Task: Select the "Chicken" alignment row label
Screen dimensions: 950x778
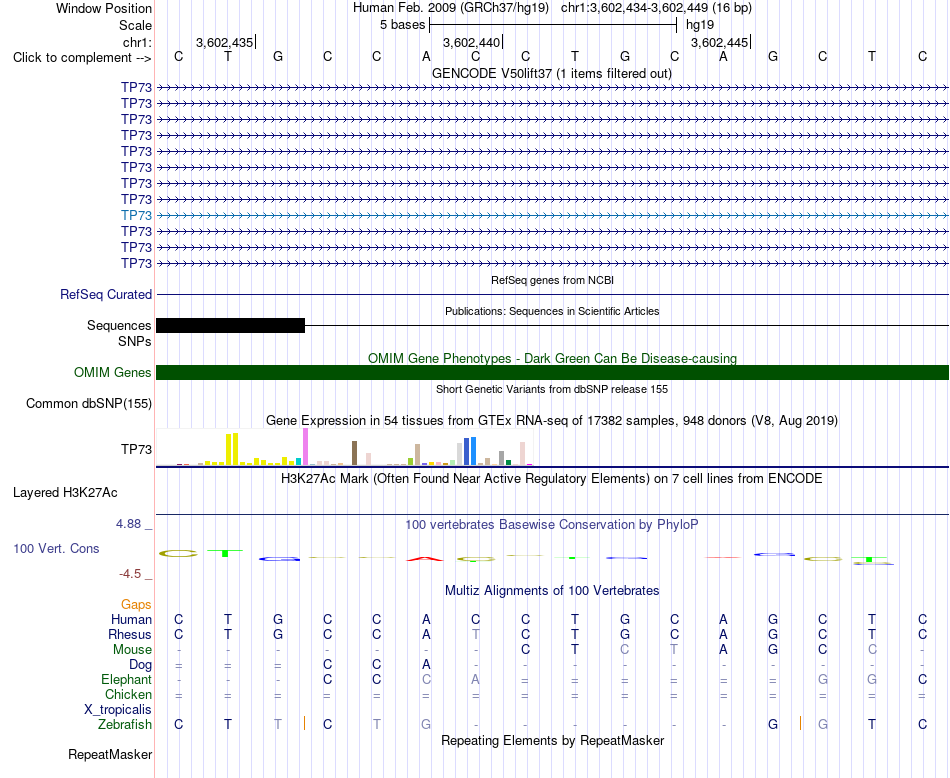Action: tap(128, 694)
